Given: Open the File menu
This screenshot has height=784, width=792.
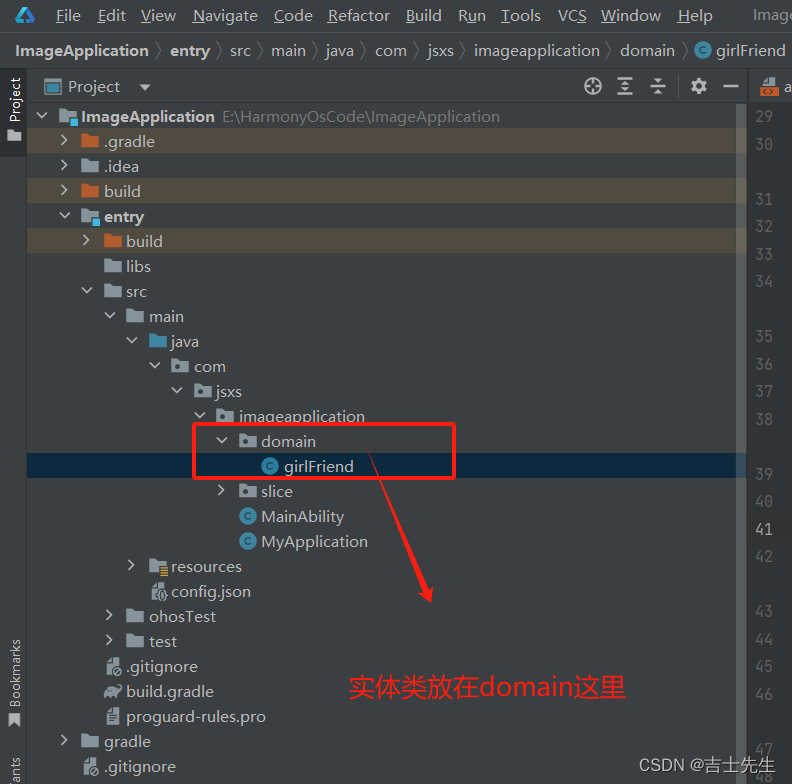Looking at the screenshot, I should (68, 16).
